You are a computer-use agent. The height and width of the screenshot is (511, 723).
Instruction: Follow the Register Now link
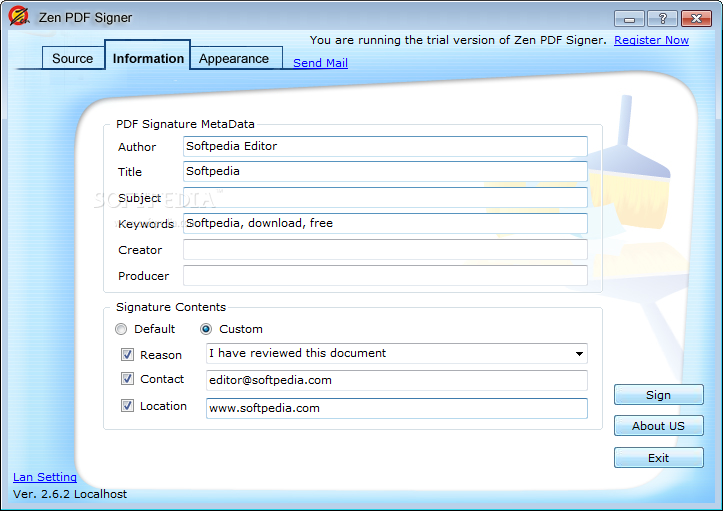click(x=651, y=40)
